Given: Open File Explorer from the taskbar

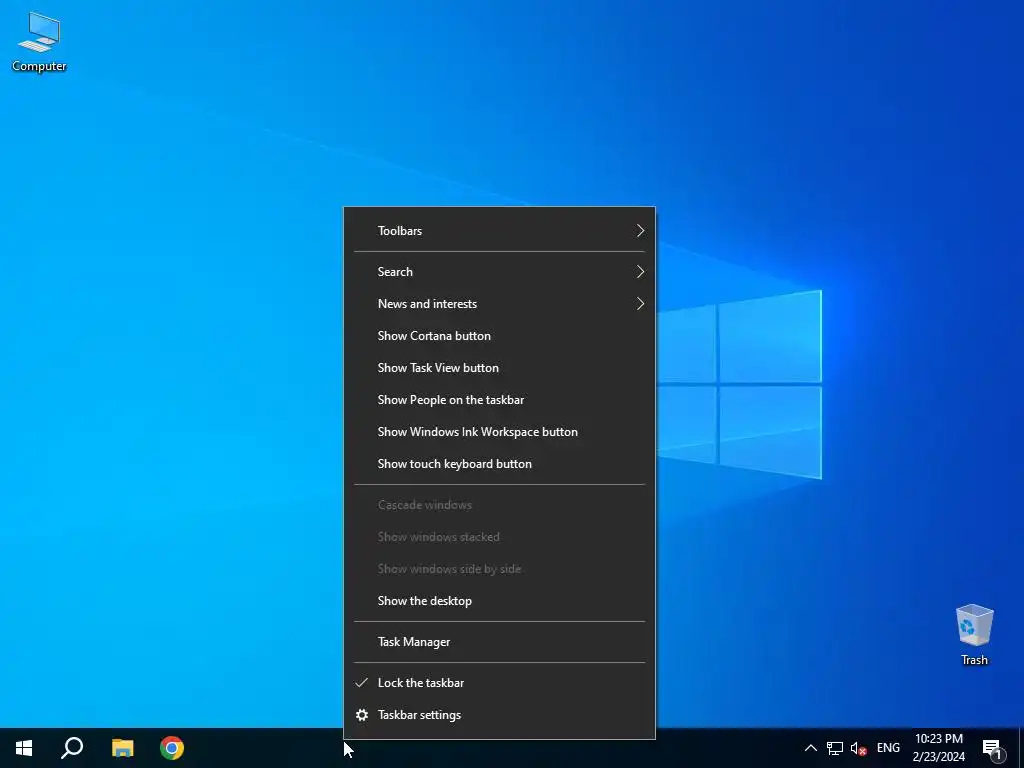Looking at the screenshot, I should 122,748.
